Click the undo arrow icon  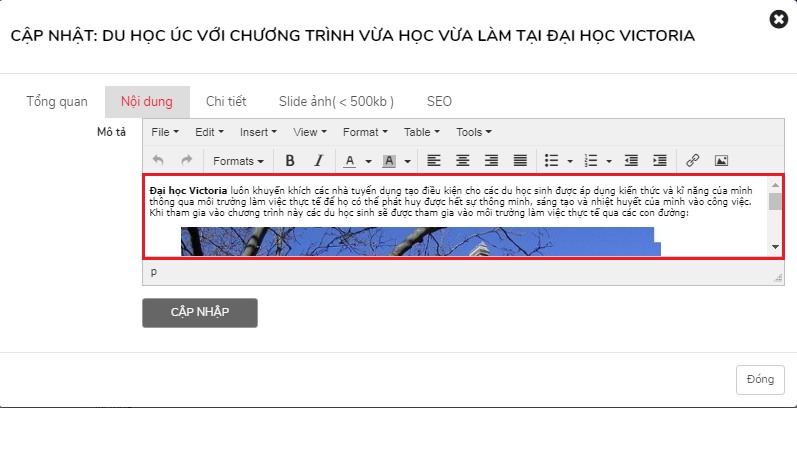tap(158, 160)
